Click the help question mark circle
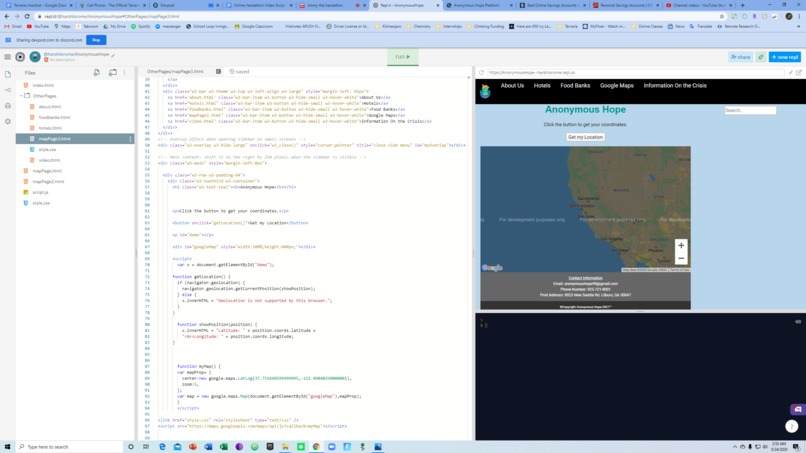 pos(792,426)
